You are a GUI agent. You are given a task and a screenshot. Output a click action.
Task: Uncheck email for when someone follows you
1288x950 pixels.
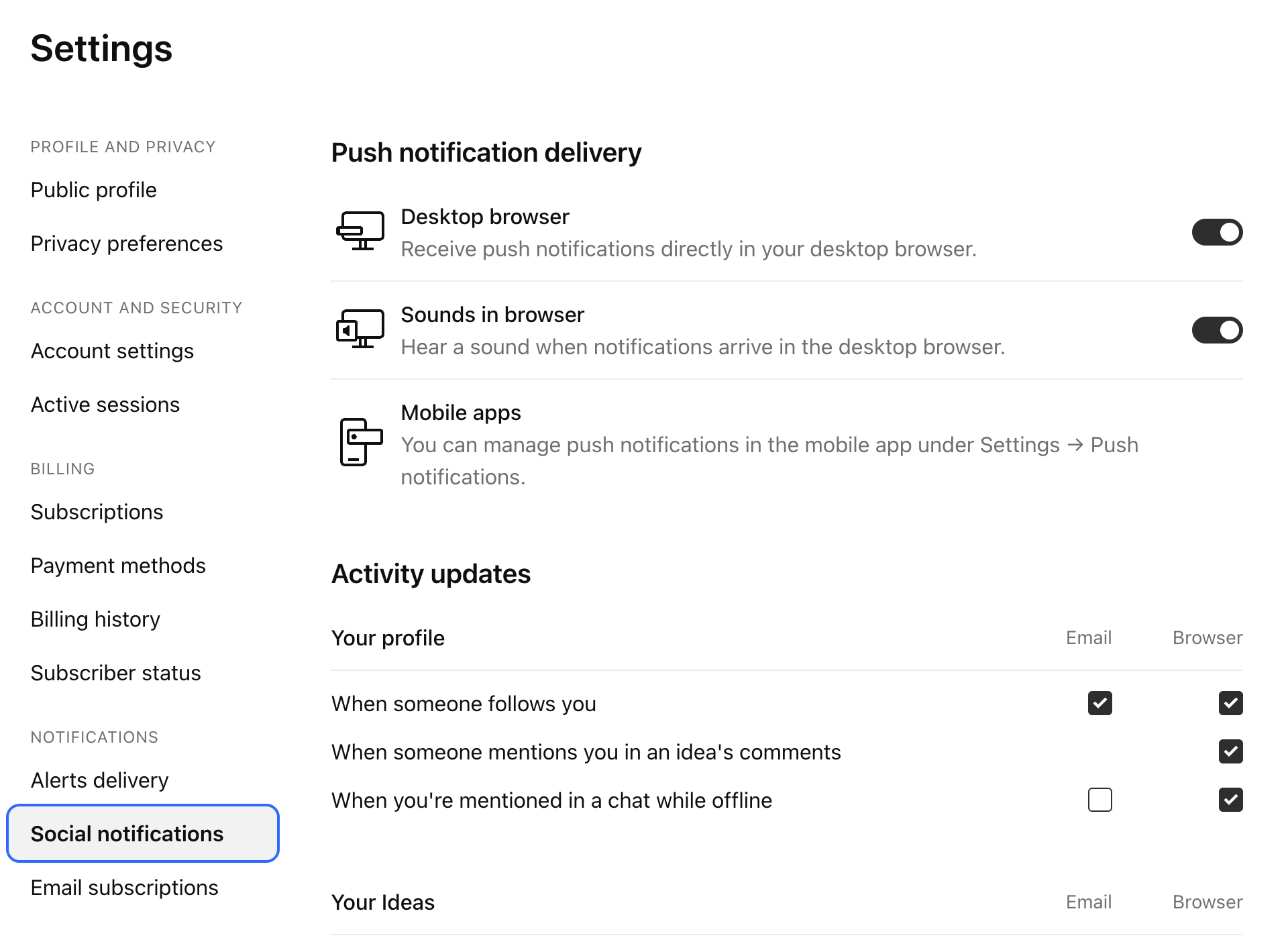pos(1099,704)
